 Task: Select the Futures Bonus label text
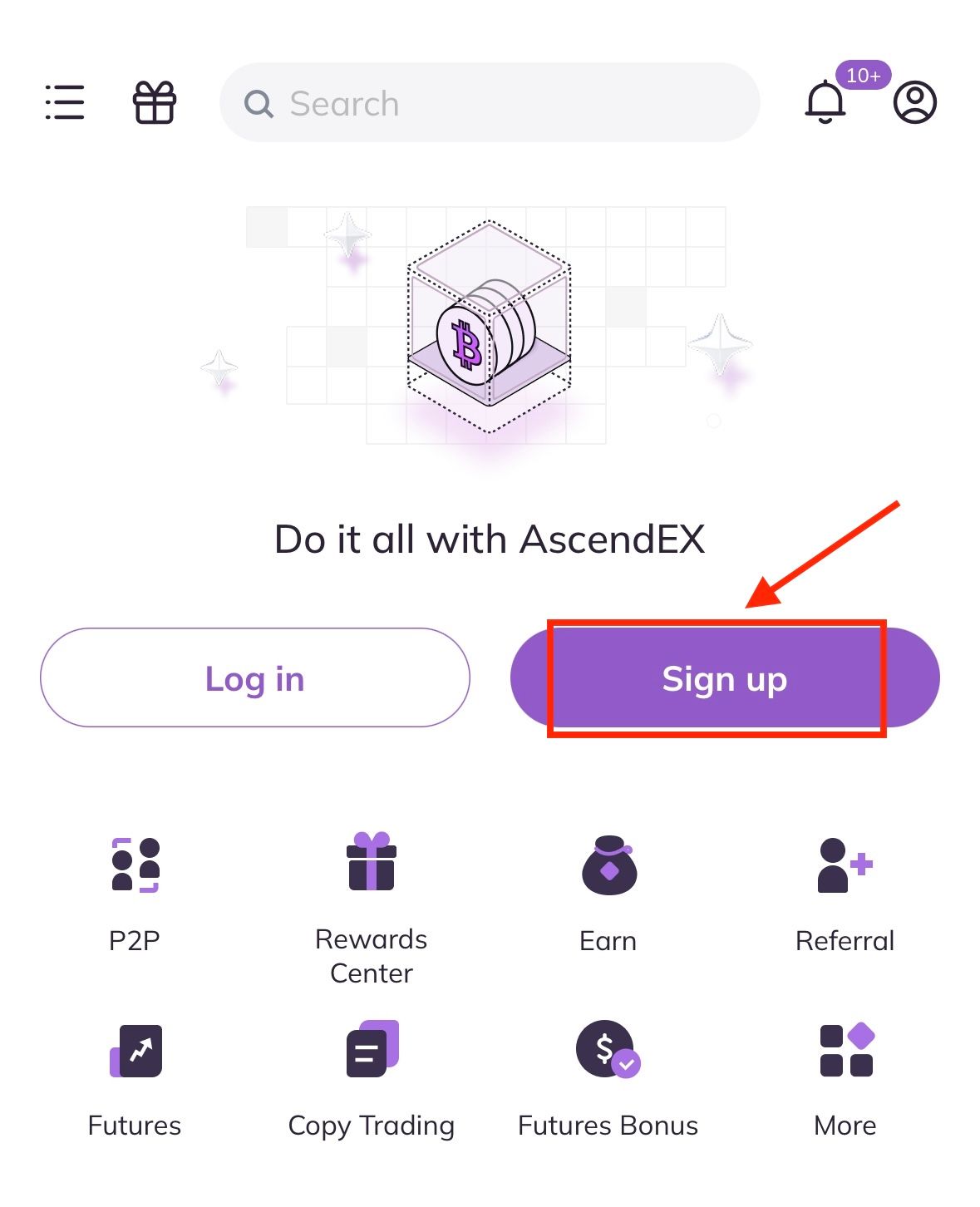click(608, 1126)
